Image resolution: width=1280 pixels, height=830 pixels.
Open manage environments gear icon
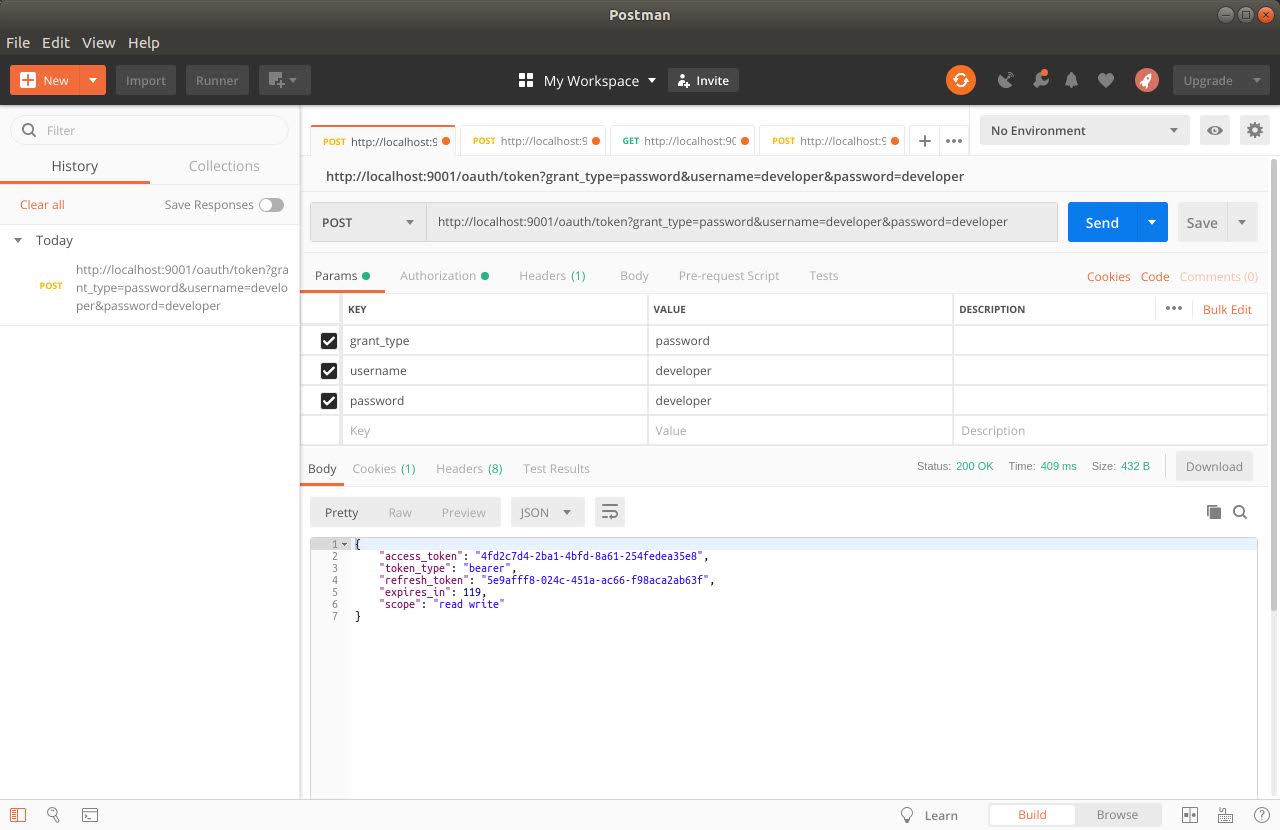pyautogui.click(x=1254, y=130)
